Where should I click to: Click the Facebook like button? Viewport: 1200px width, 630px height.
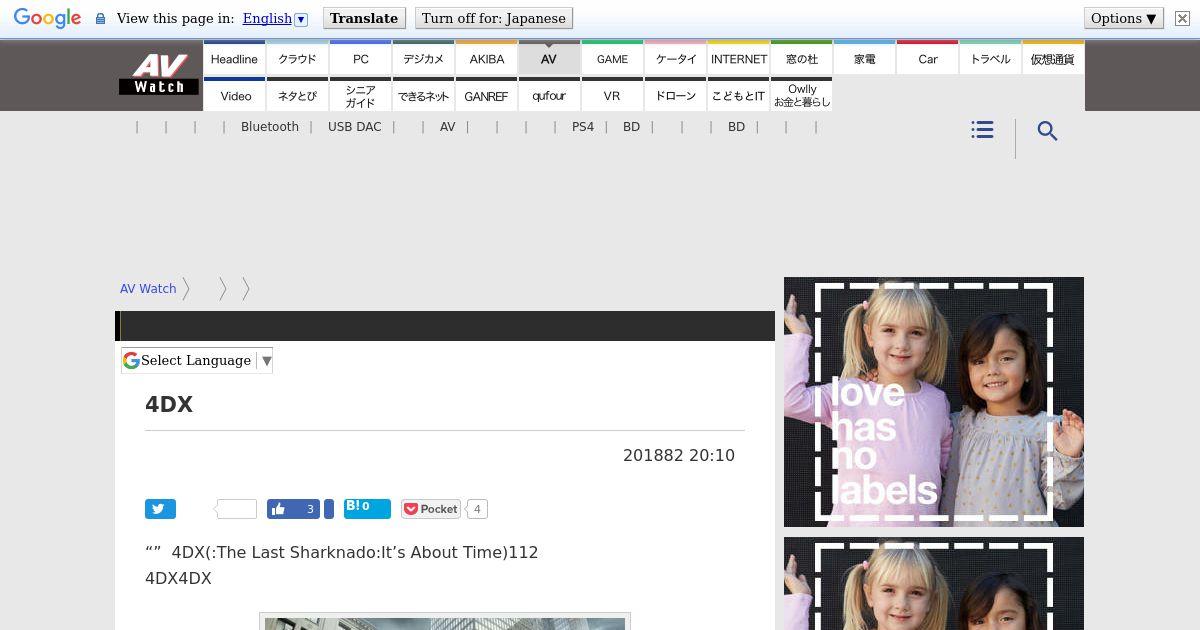coord(293,509)
